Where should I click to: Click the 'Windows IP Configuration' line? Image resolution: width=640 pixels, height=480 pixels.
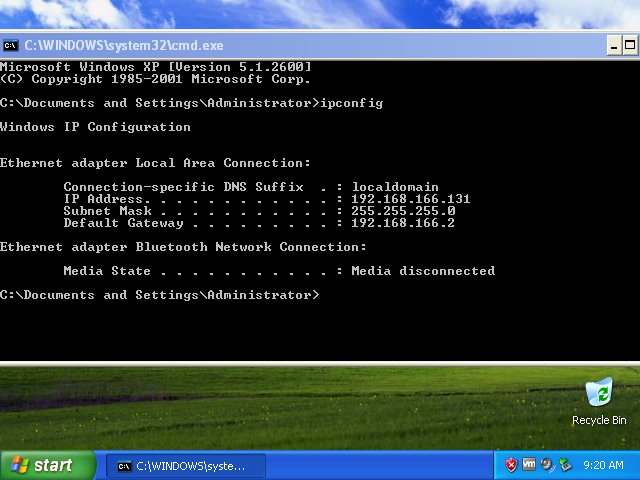(95, 127)
